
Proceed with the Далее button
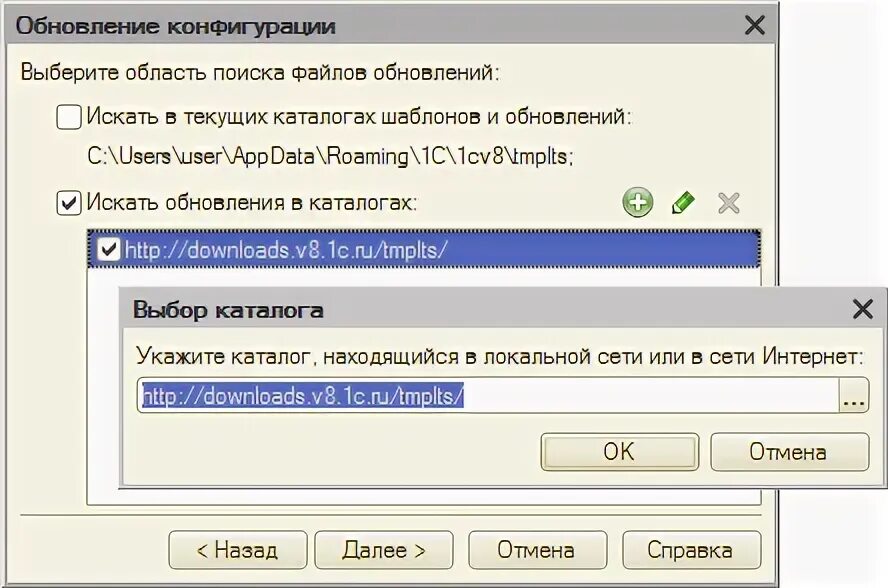tap(384, 549)
